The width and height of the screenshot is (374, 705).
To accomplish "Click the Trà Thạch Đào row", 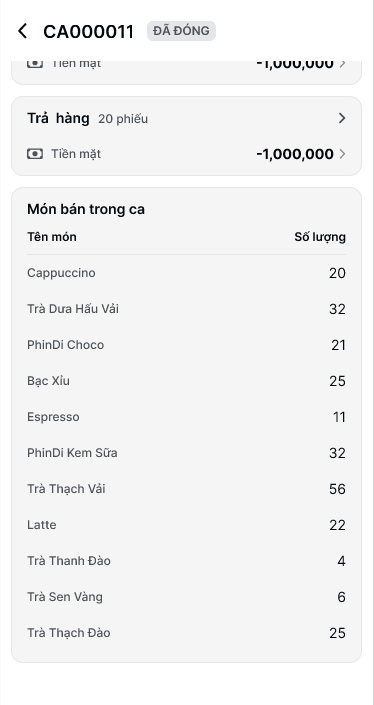I will coord(187,633).
